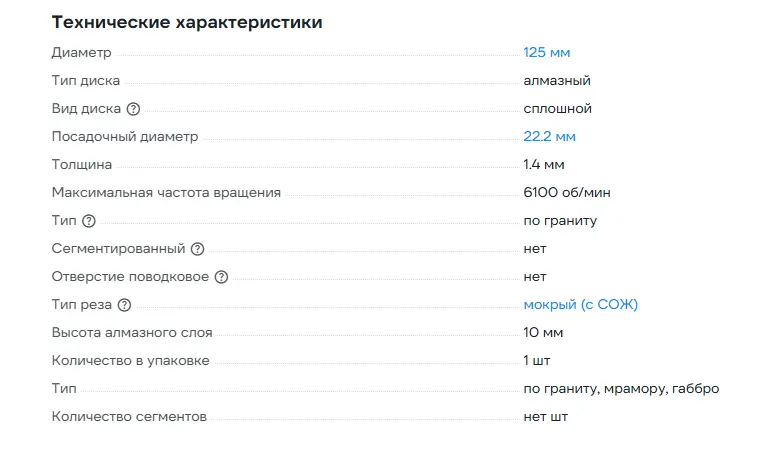Image resolution: width=784 pixels, height=466 pixels.
Task: Click the Максимальная частота вращения label
Action: [x=166, y=193]
